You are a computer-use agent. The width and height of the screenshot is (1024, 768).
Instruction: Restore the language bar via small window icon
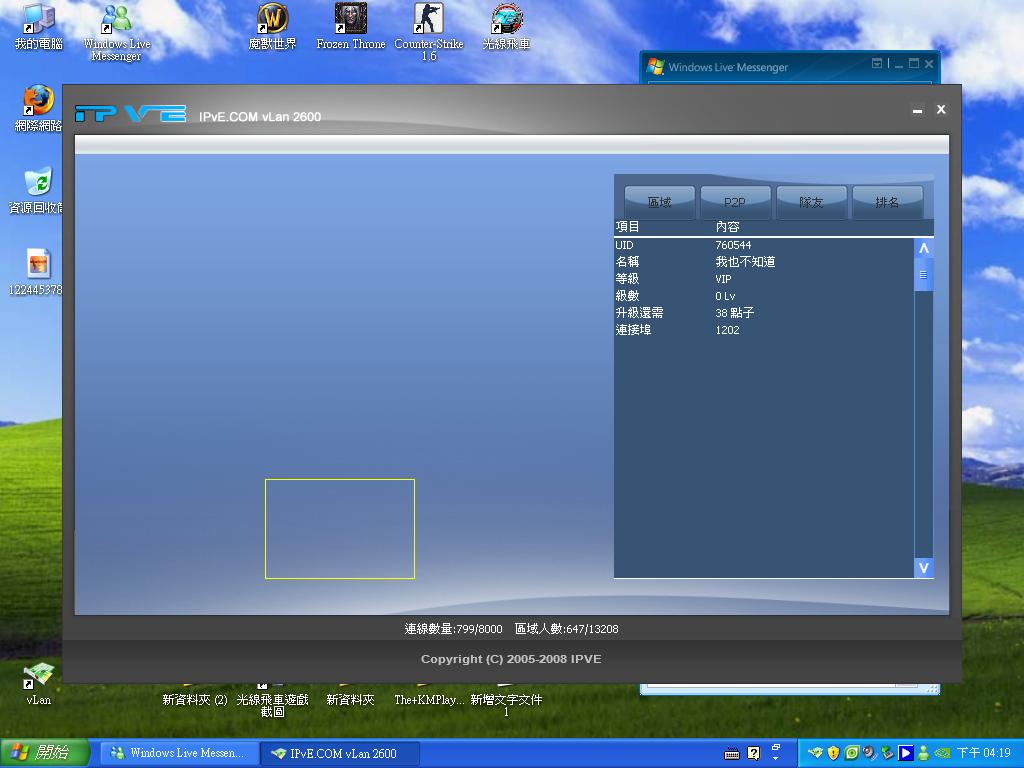tap(776, 747)
